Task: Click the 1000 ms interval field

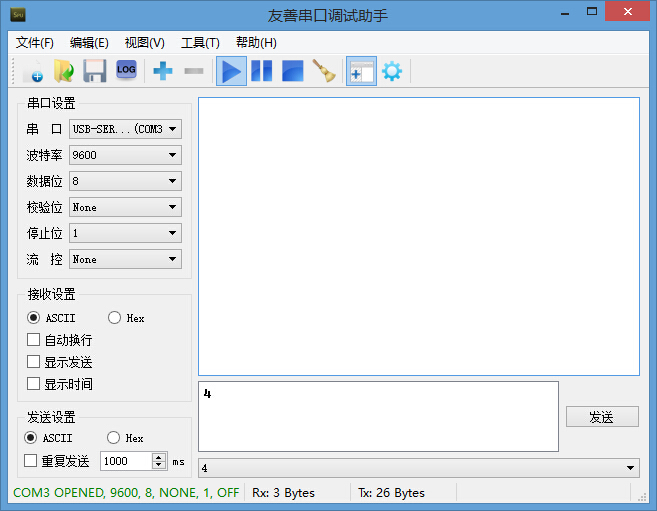Action: coord(126,461)
